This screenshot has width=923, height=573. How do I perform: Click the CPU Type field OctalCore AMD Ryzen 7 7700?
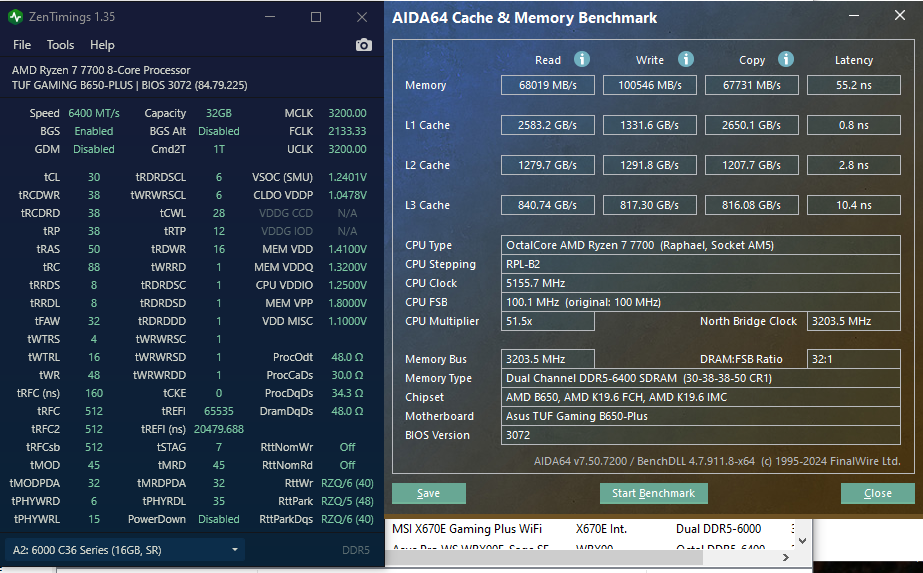(700, 245)
